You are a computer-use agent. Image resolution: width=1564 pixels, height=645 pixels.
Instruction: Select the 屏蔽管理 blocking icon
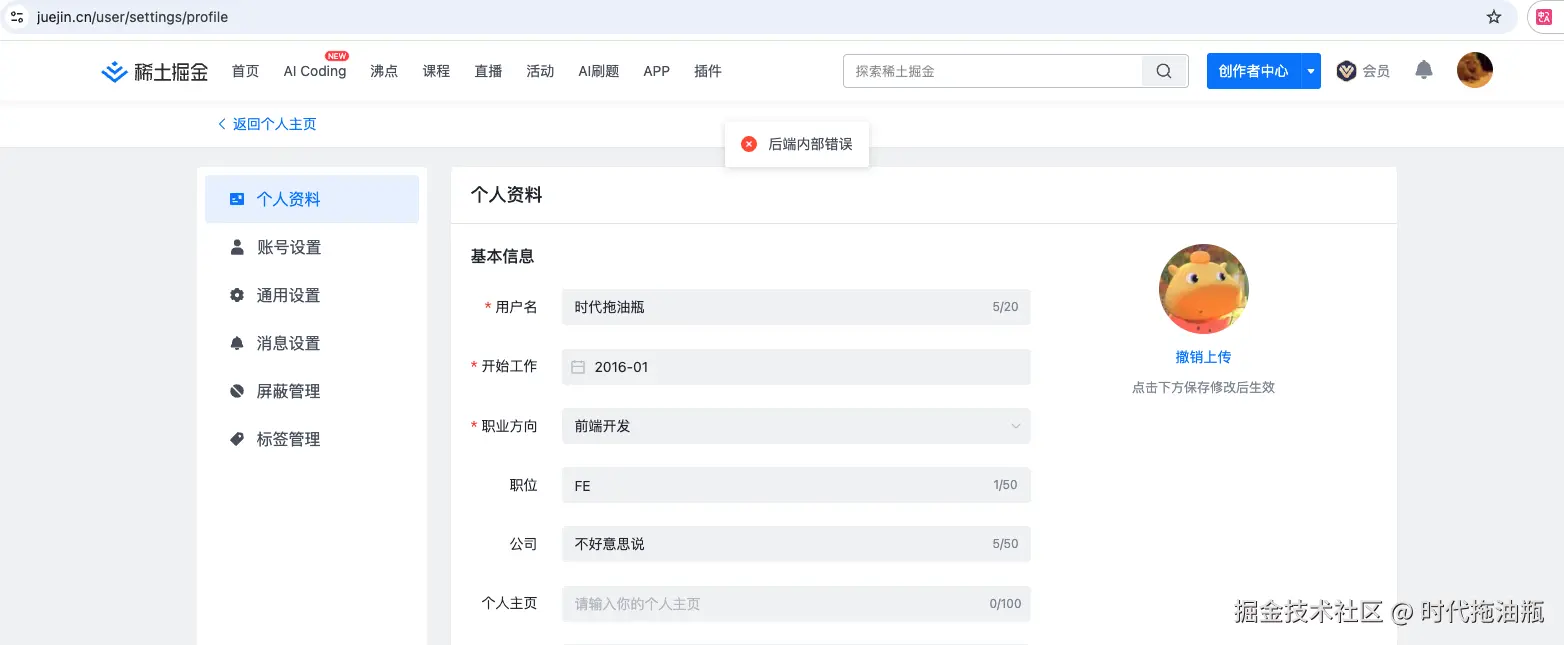pos(235,391)
